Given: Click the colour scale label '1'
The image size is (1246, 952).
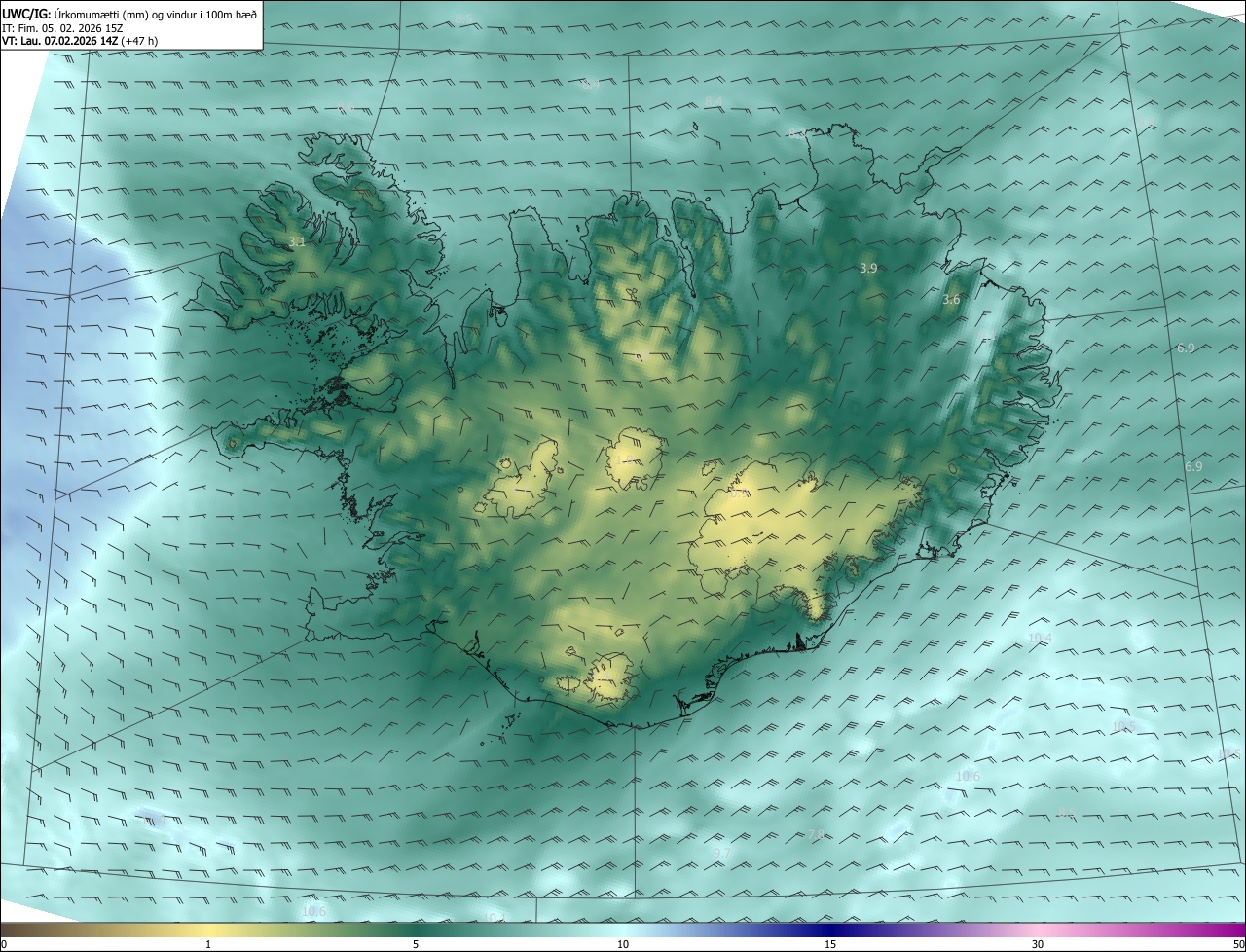Looking at the screenshot, I should 208,944.
